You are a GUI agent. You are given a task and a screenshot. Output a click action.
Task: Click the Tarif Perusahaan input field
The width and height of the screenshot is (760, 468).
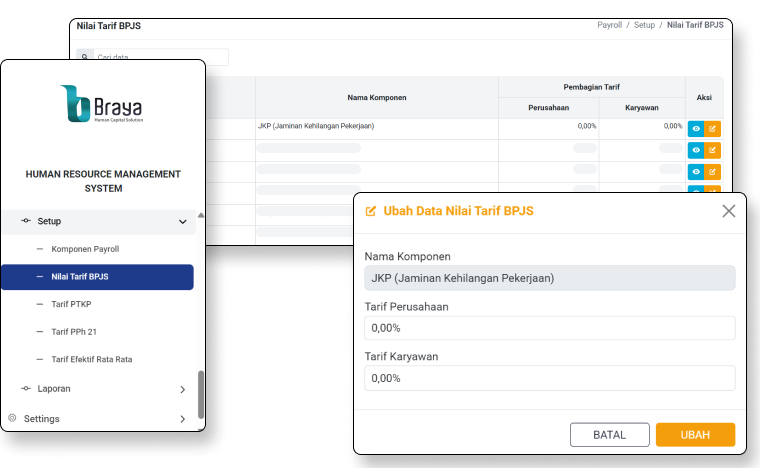tap(549, 327)
